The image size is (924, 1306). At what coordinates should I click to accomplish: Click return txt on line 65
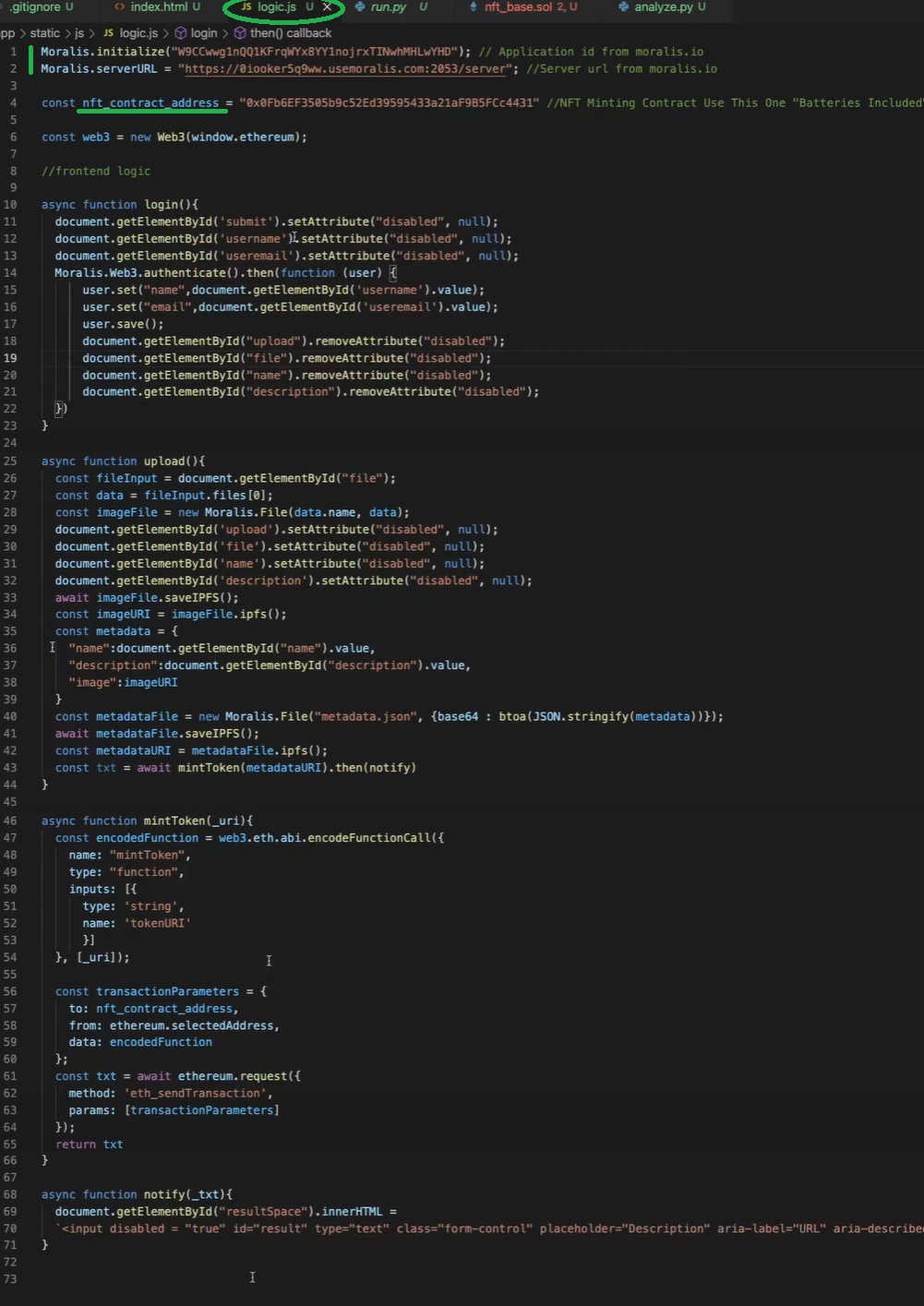(89, 1145)
